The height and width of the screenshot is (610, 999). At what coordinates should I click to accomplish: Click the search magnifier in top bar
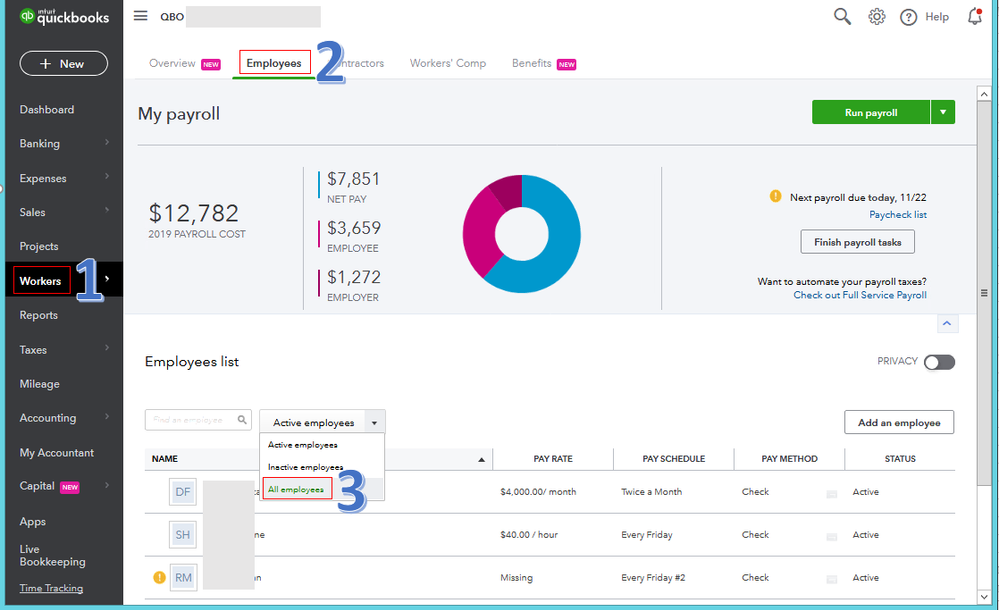coord(842,17)
